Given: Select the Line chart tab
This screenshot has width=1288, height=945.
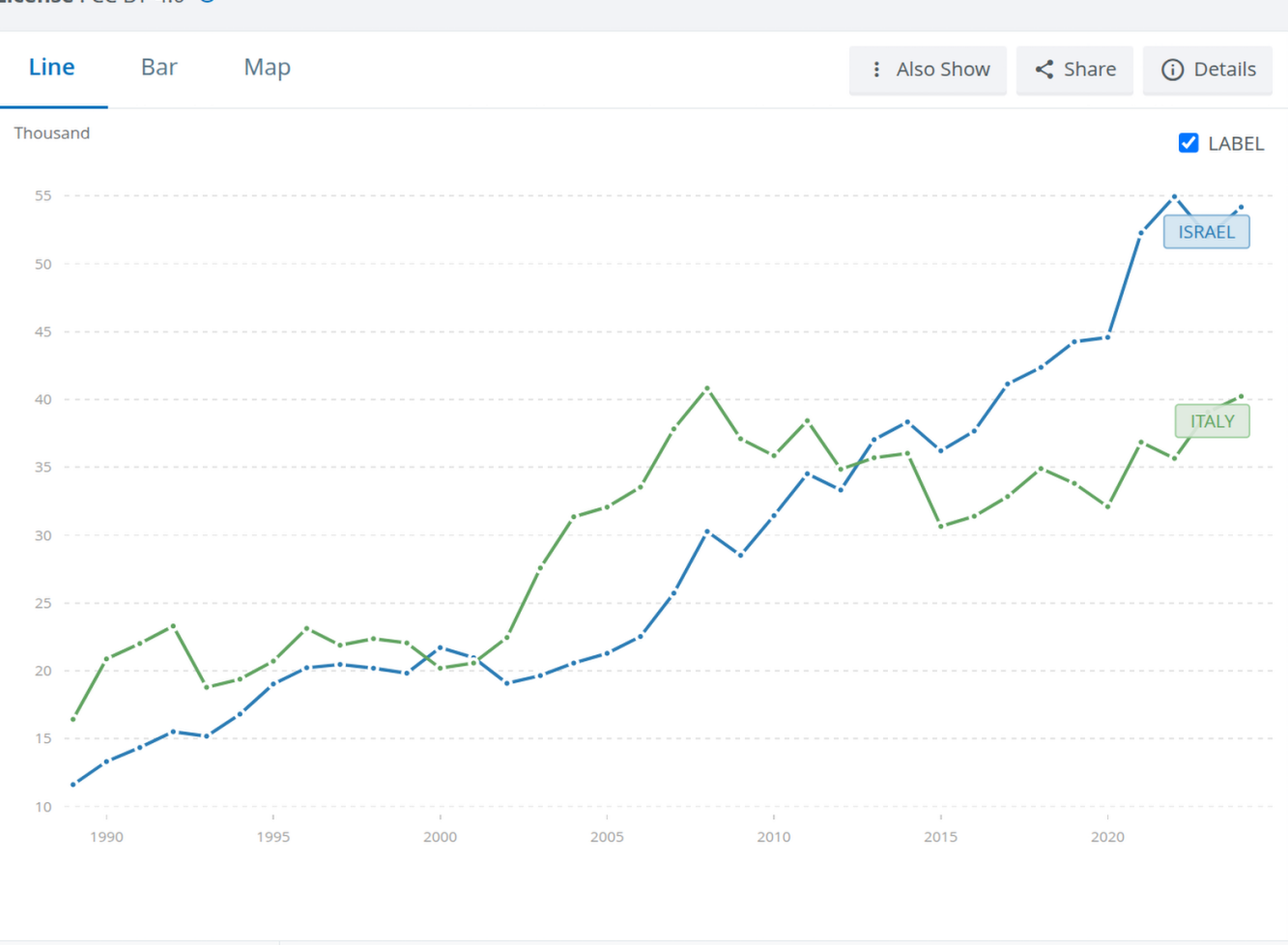Looking at the screenshot, I should 52,68.
